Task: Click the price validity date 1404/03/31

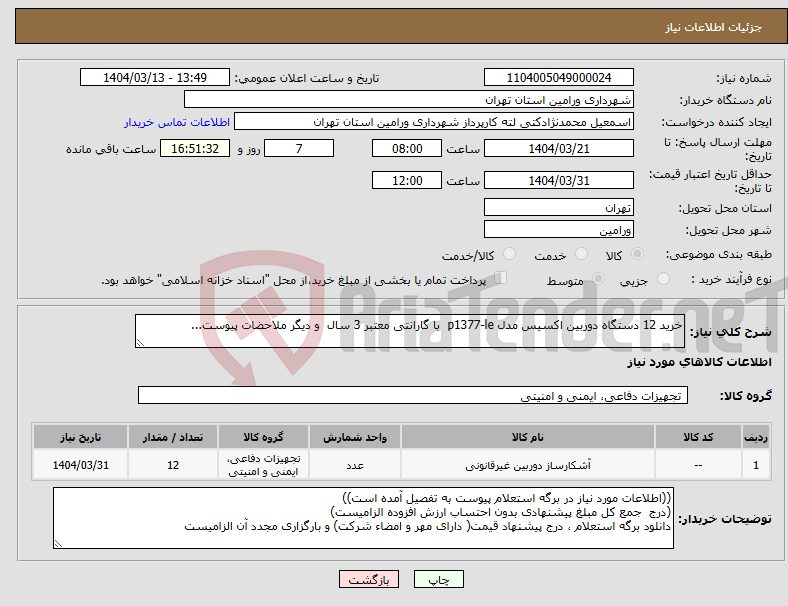Action: (x=558, y=180)
